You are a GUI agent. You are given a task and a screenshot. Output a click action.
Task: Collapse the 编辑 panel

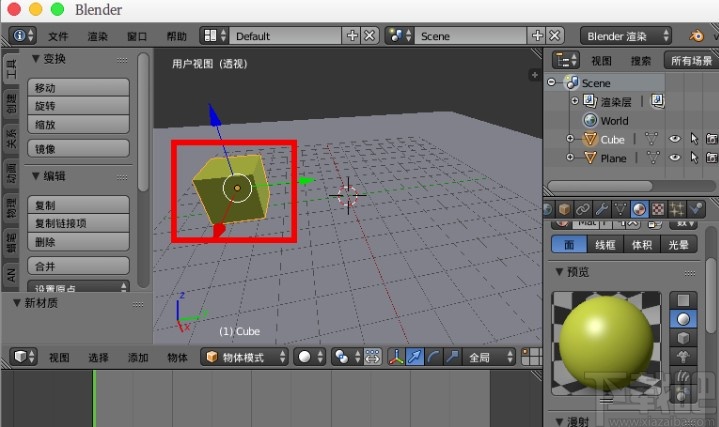36,176
